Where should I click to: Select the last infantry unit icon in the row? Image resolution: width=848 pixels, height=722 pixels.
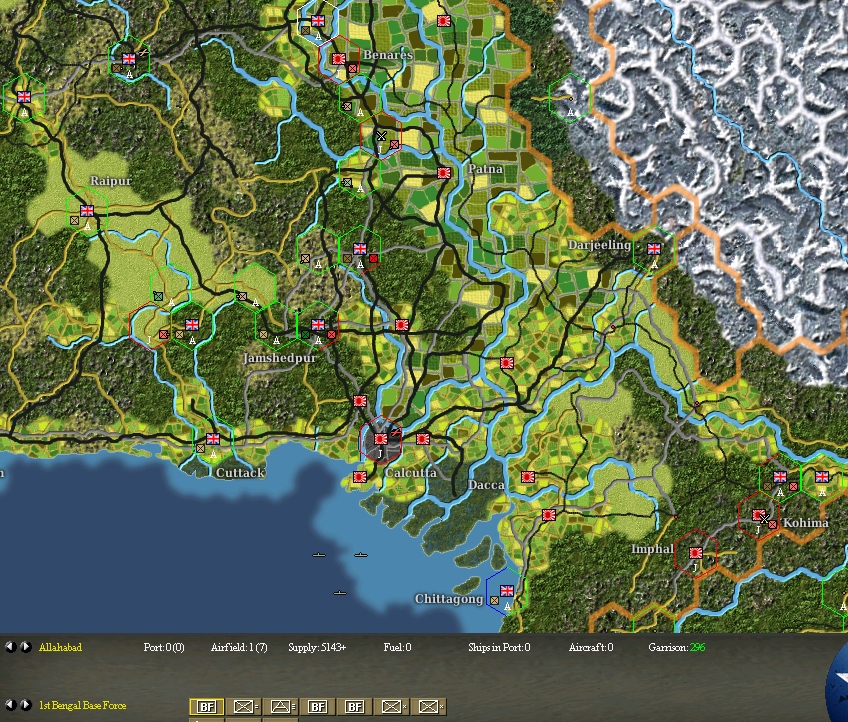428,706
